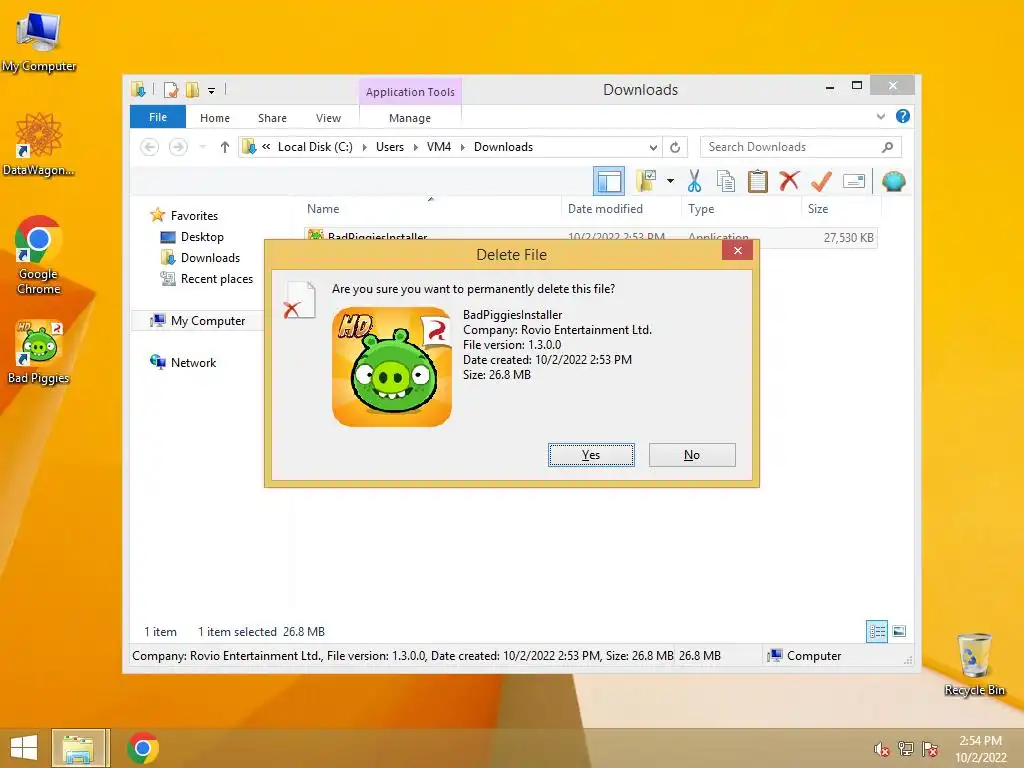Open the dropdown arrow beside folder options icon

point(670,181)
